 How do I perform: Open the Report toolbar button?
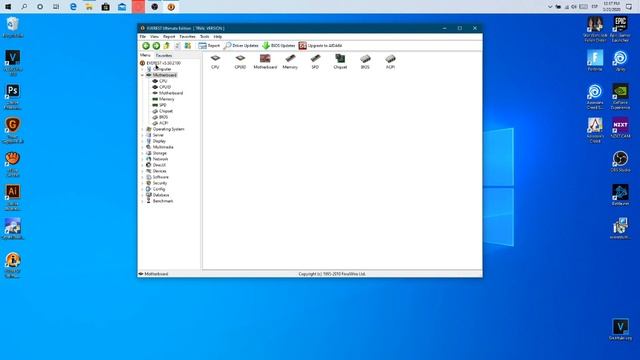(x=209, y=46)
